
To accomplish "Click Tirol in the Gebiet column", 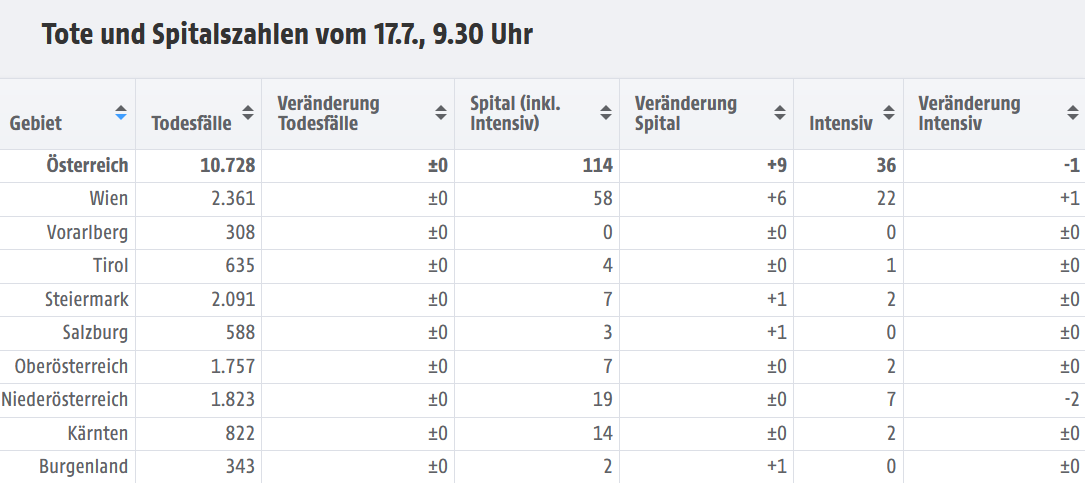I will pos(111,266).
